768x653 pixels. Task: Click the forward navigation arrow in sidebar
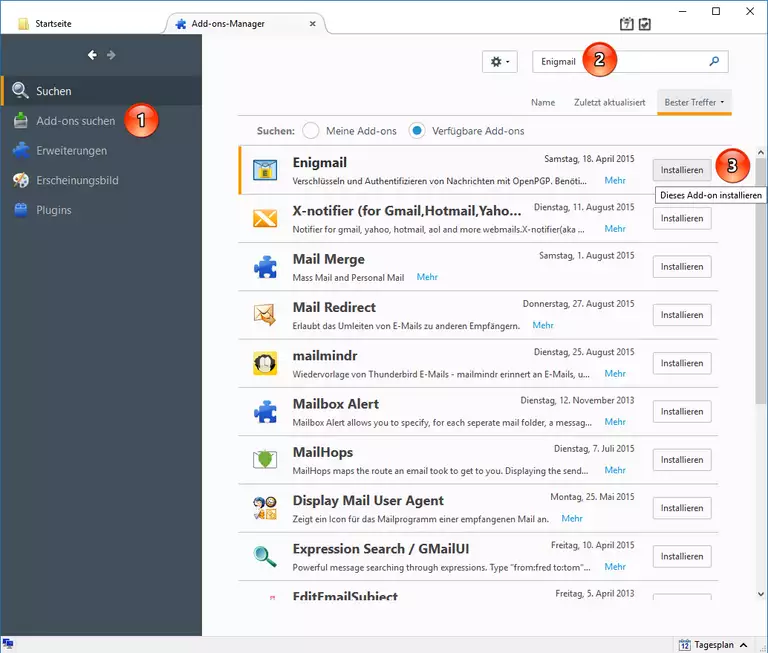click(x=111, y=55)
